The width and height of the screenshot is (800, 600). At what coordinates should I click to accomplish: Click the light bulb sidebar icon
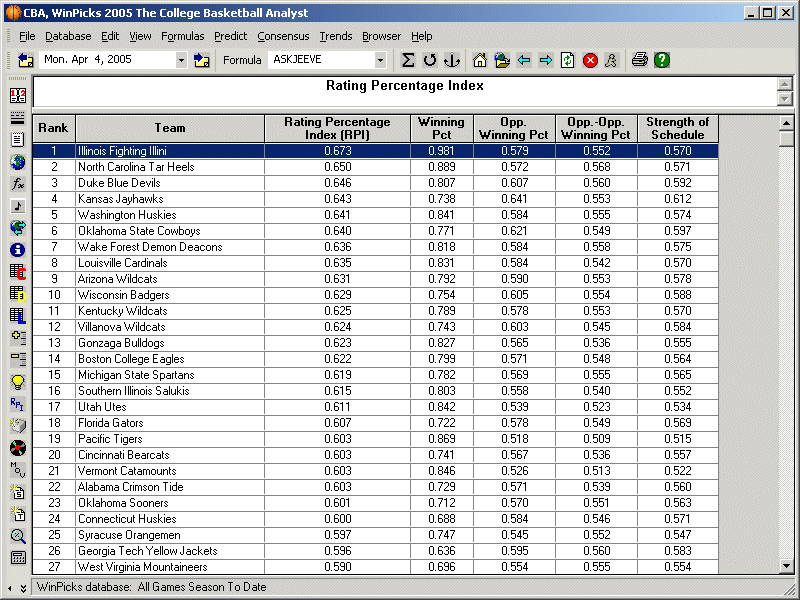click(x=18, y=382)
